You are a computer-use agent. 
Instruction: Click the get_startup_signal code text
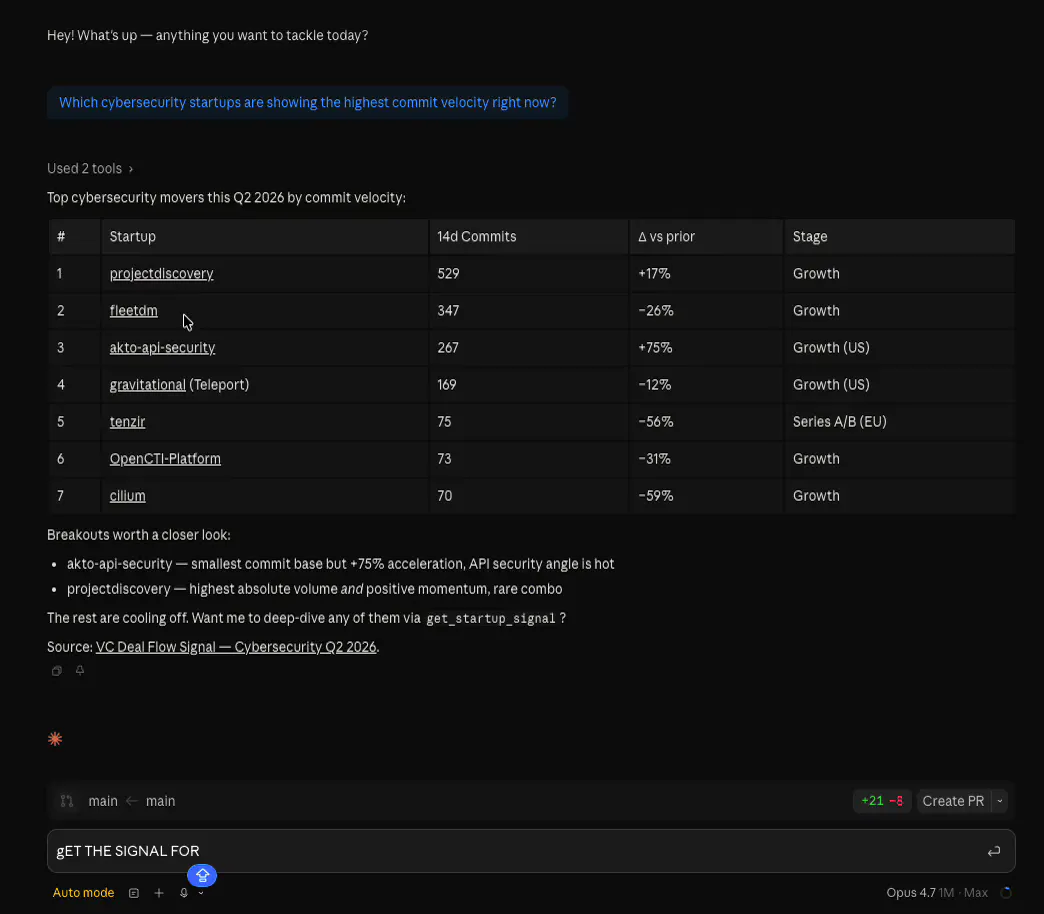pyautogui.click(x=491, y=618)
